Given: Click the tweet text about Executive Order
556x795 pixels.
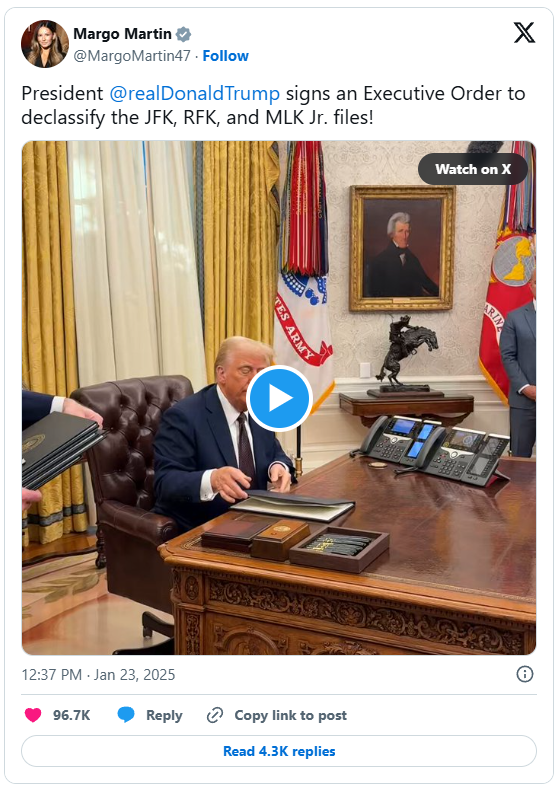Looking at the screenshot, I should click(274, 105).
